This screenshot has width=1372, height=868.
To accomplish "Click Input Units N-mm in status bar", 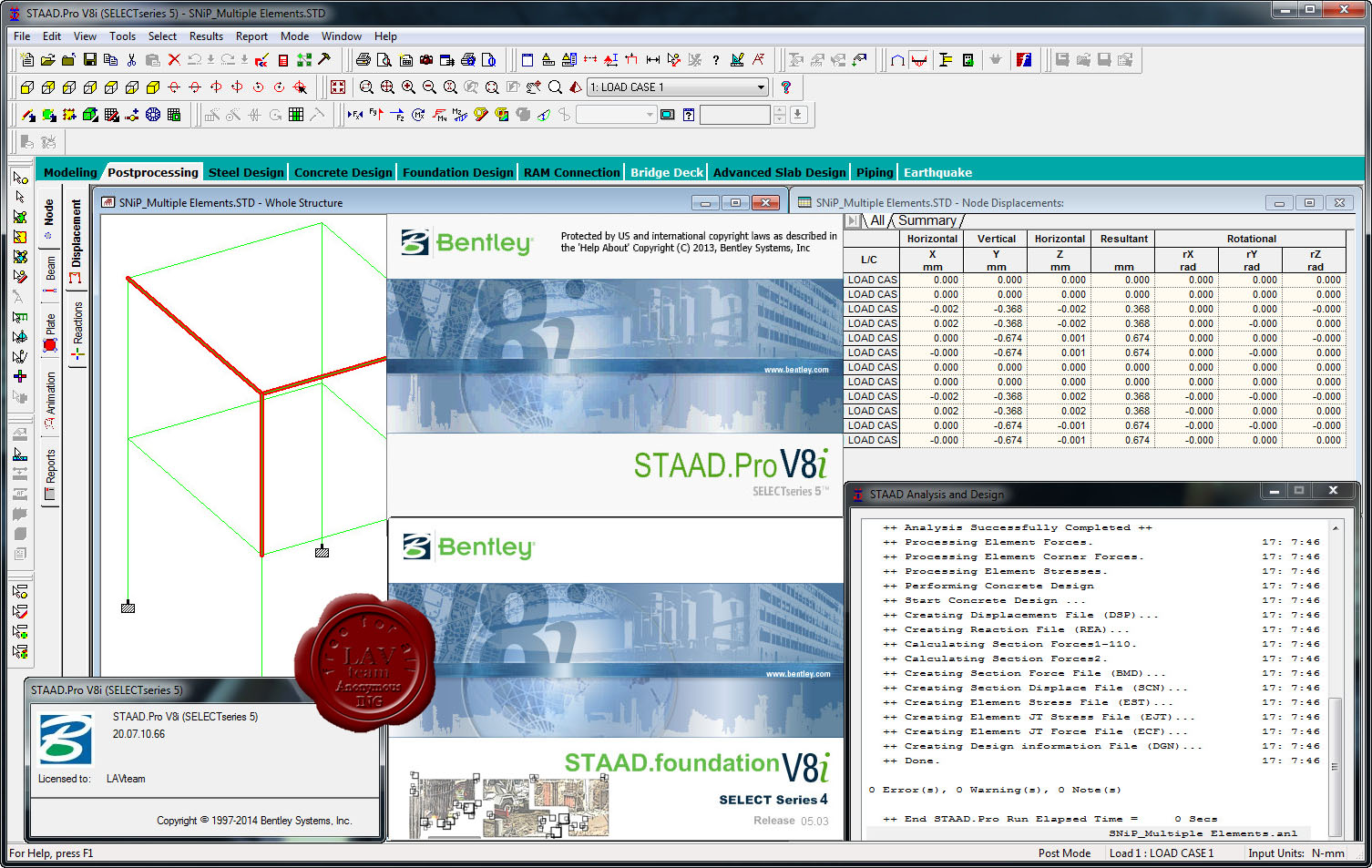I will tap(1296, 853).
